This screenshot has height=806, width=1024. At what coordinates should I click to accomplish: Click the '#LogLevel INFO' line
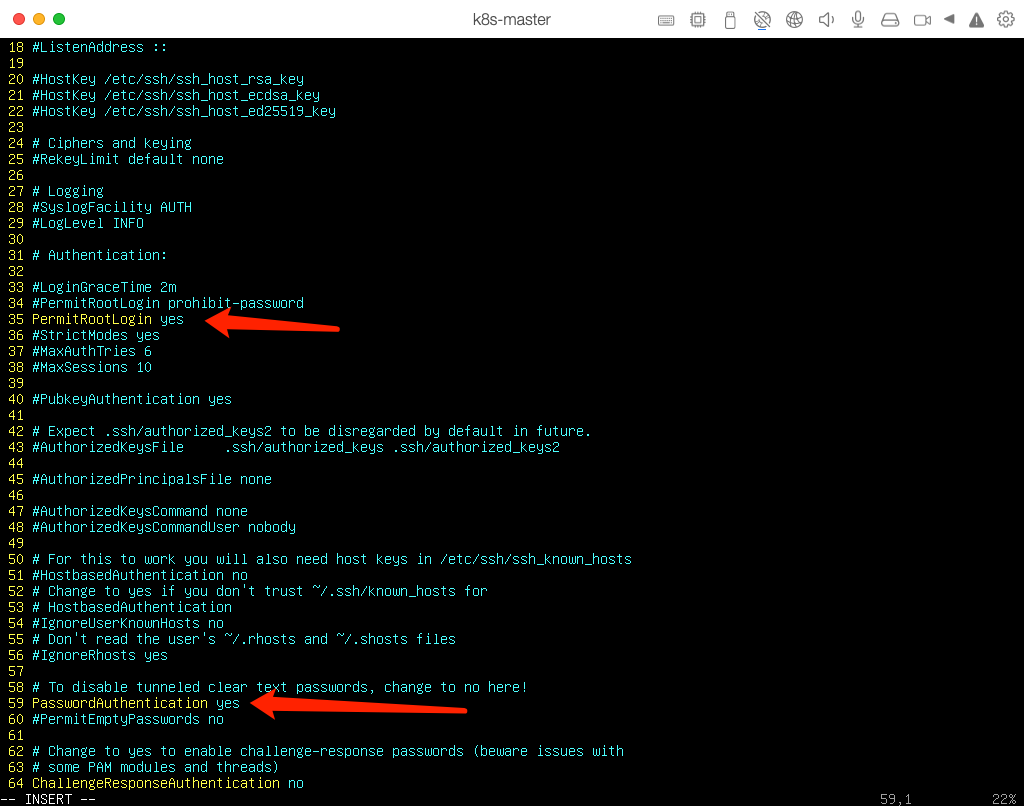[88, 223]
